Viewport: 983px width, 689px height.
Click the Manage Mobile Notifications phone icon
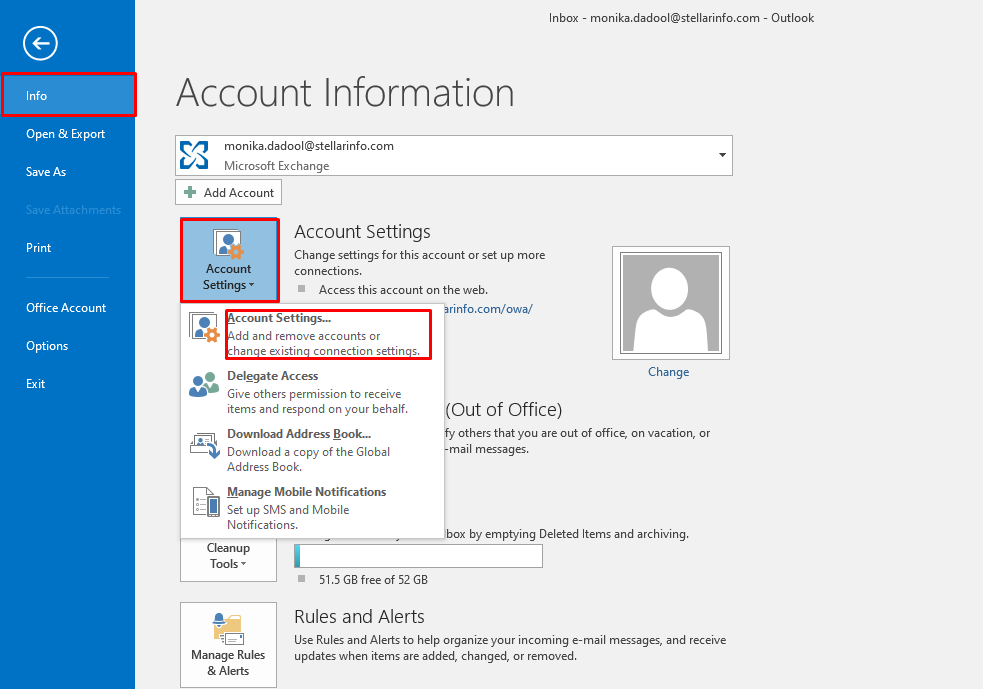coord(204,502)
